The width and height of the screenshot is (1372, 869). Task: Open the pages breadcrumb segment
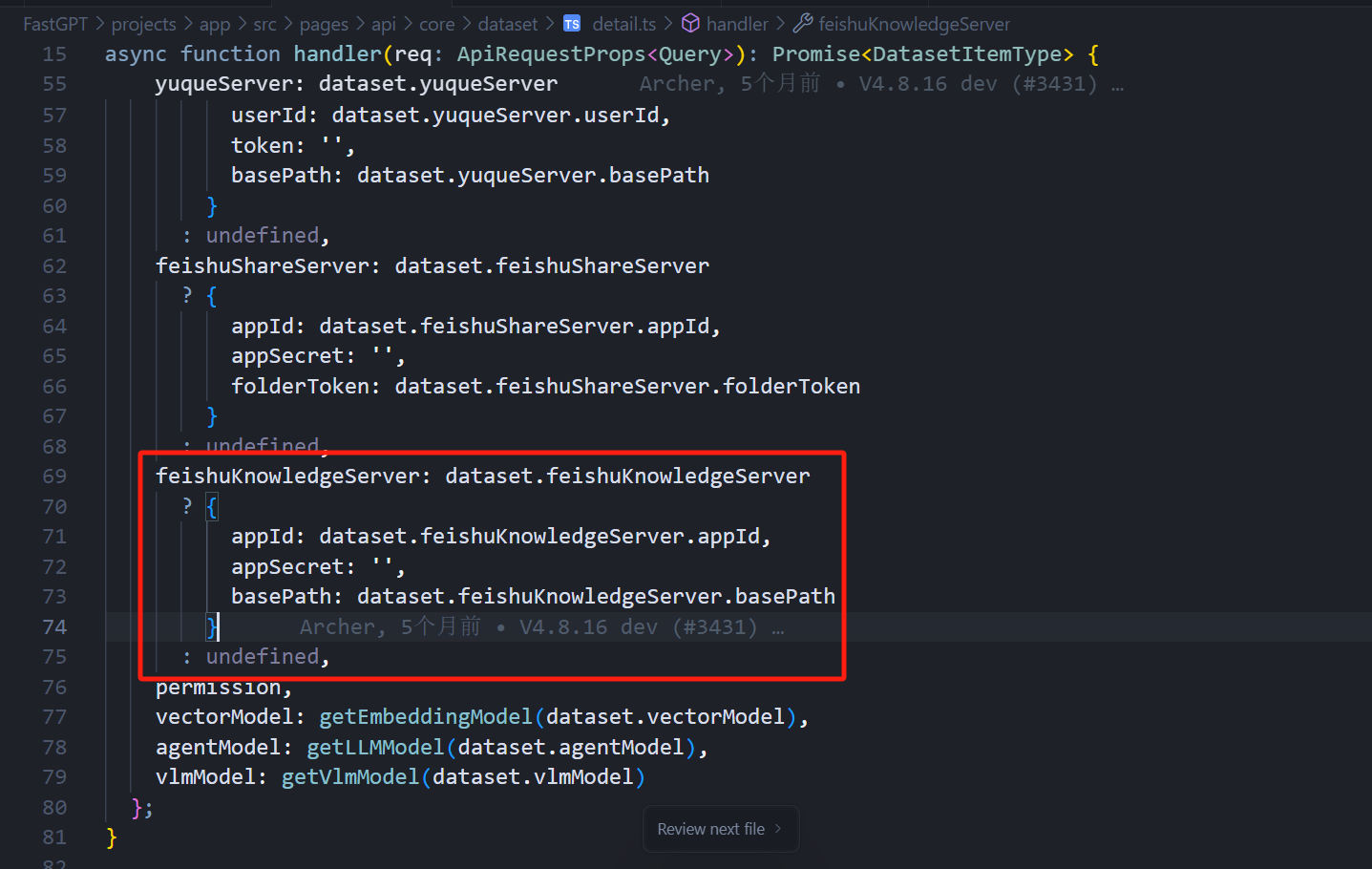point(324,24)
